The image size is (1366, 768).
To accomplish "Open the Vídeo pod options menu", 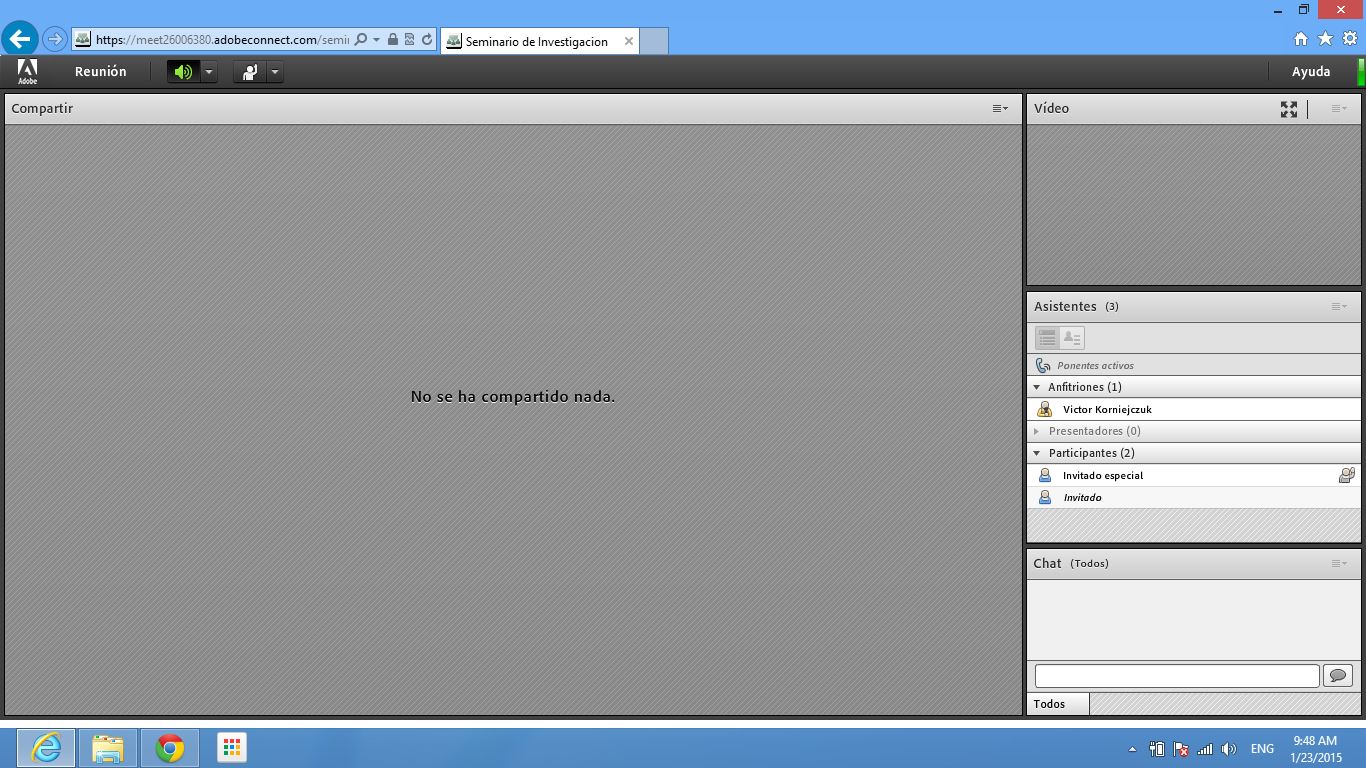I will [x=1339, y=108].
